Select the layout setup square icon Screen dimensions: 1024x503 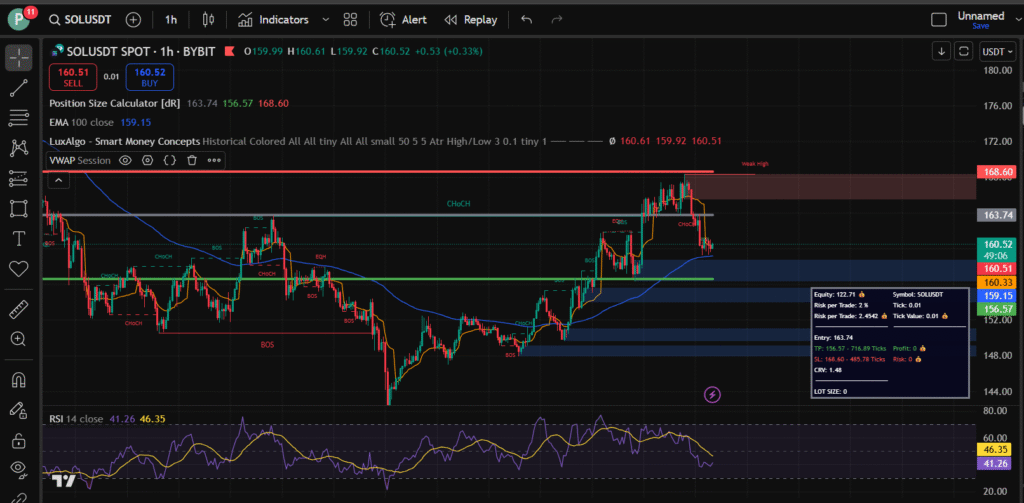click(938, 20)
